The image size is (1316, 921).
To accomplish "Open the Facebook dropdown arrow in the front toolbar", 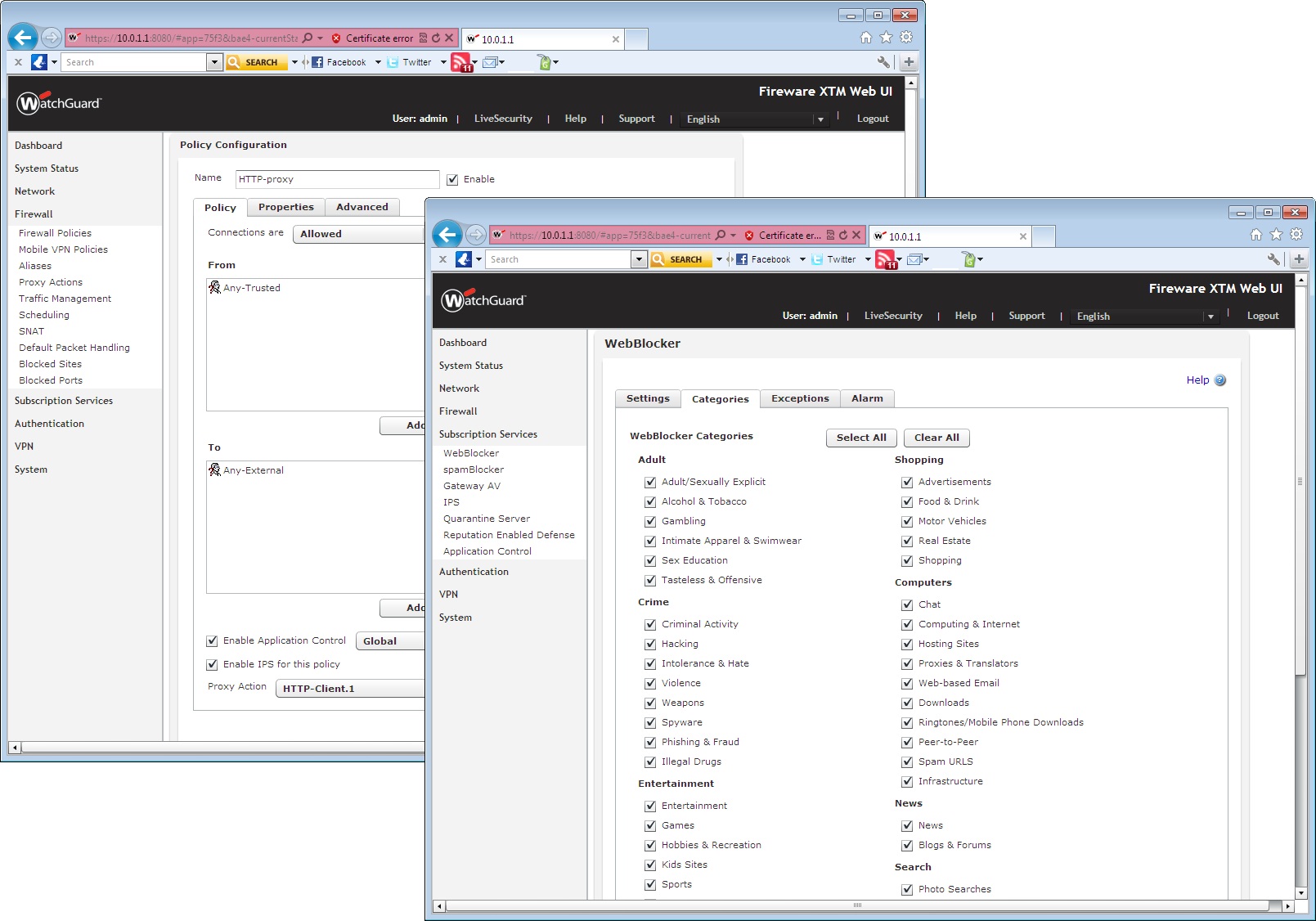I will click(802, 259).
